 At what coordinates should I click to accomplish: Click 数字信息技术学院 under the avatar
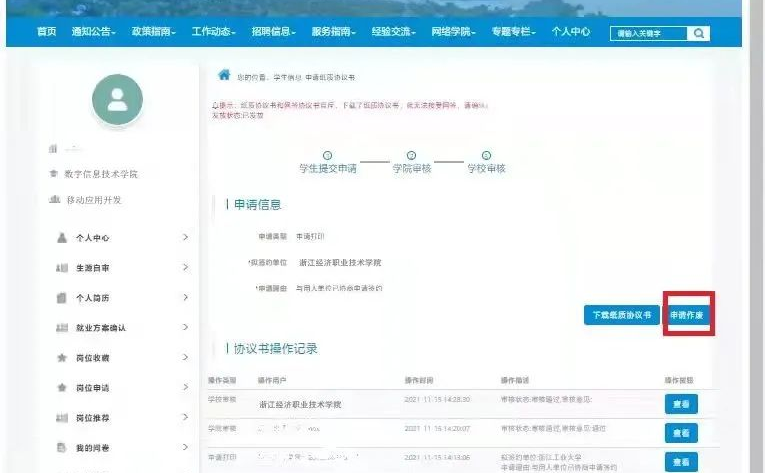(101, 174)
